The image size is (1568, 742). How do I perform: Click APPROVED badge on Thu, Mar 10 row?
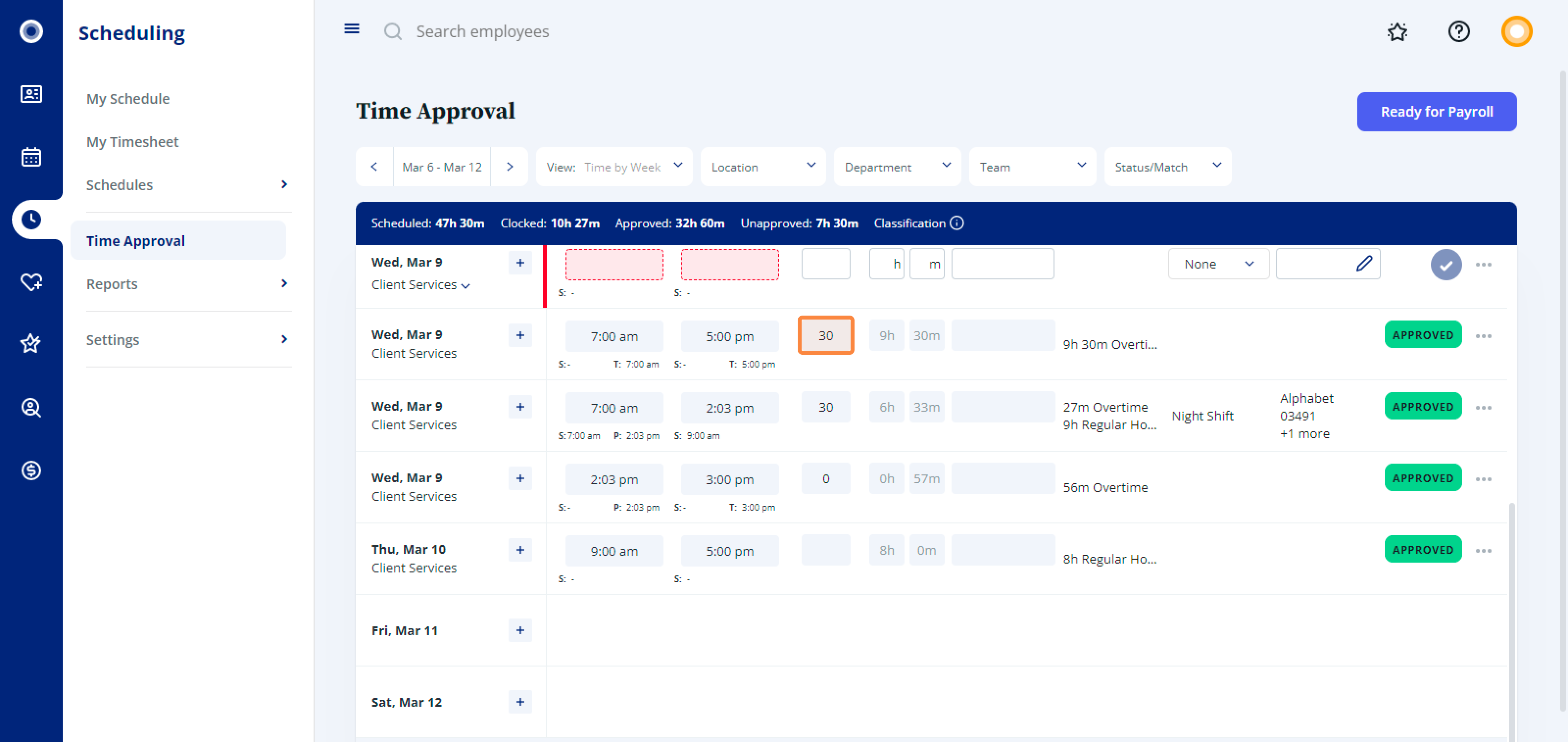1422,550
